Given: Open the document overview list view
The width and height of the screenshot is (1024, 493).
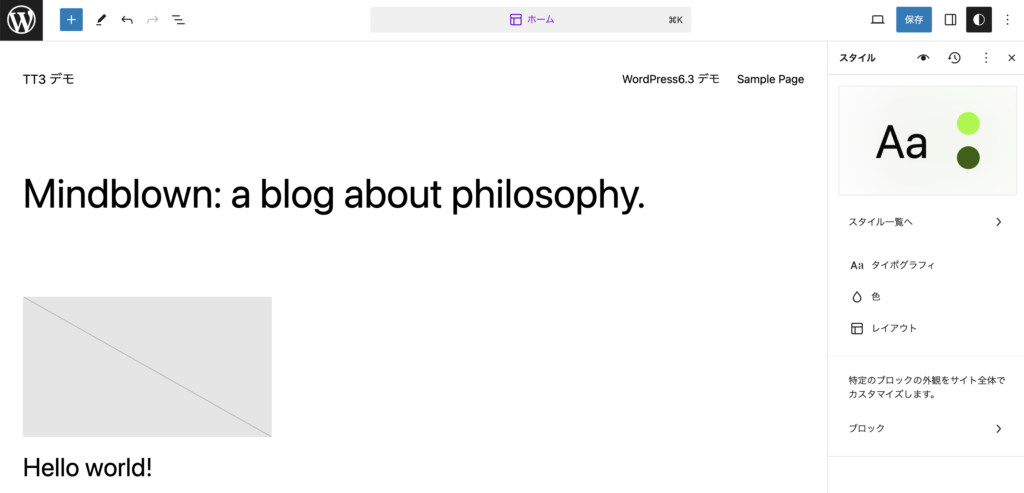Looking at the screenshot, I should 178,20.
